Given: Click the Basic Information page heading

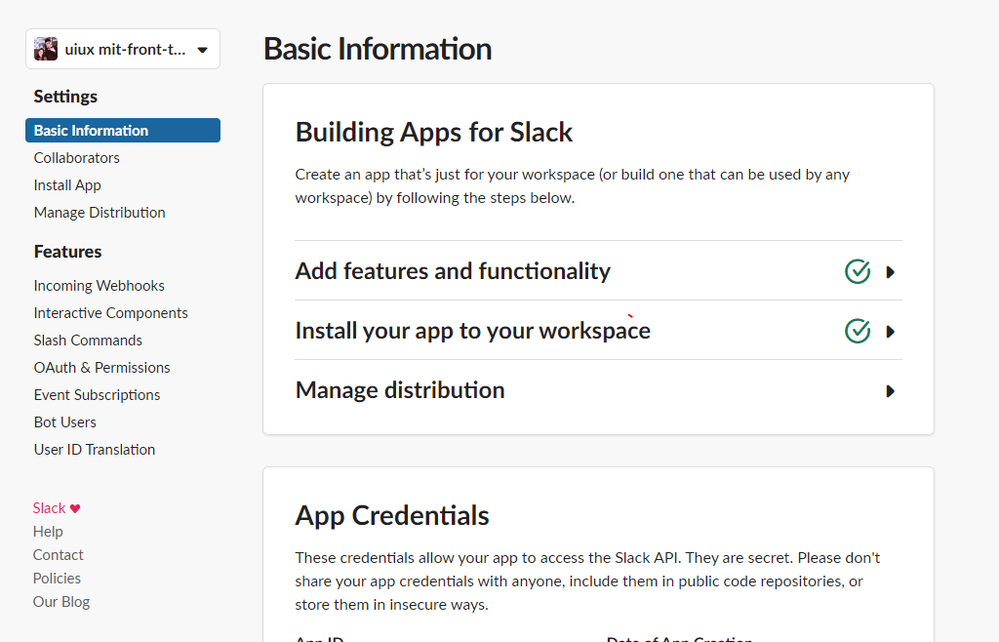Looking at the screenshot, I should [378, 49].
